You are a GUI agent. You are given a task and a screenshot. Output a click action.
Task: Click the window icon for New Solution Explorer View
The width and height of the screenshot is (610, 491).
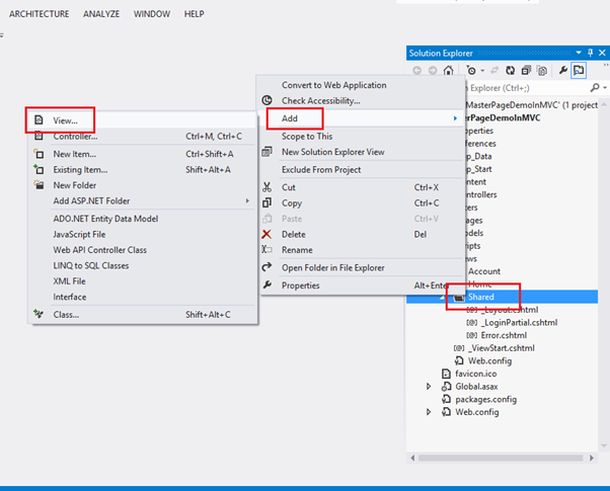pos(267,151)
